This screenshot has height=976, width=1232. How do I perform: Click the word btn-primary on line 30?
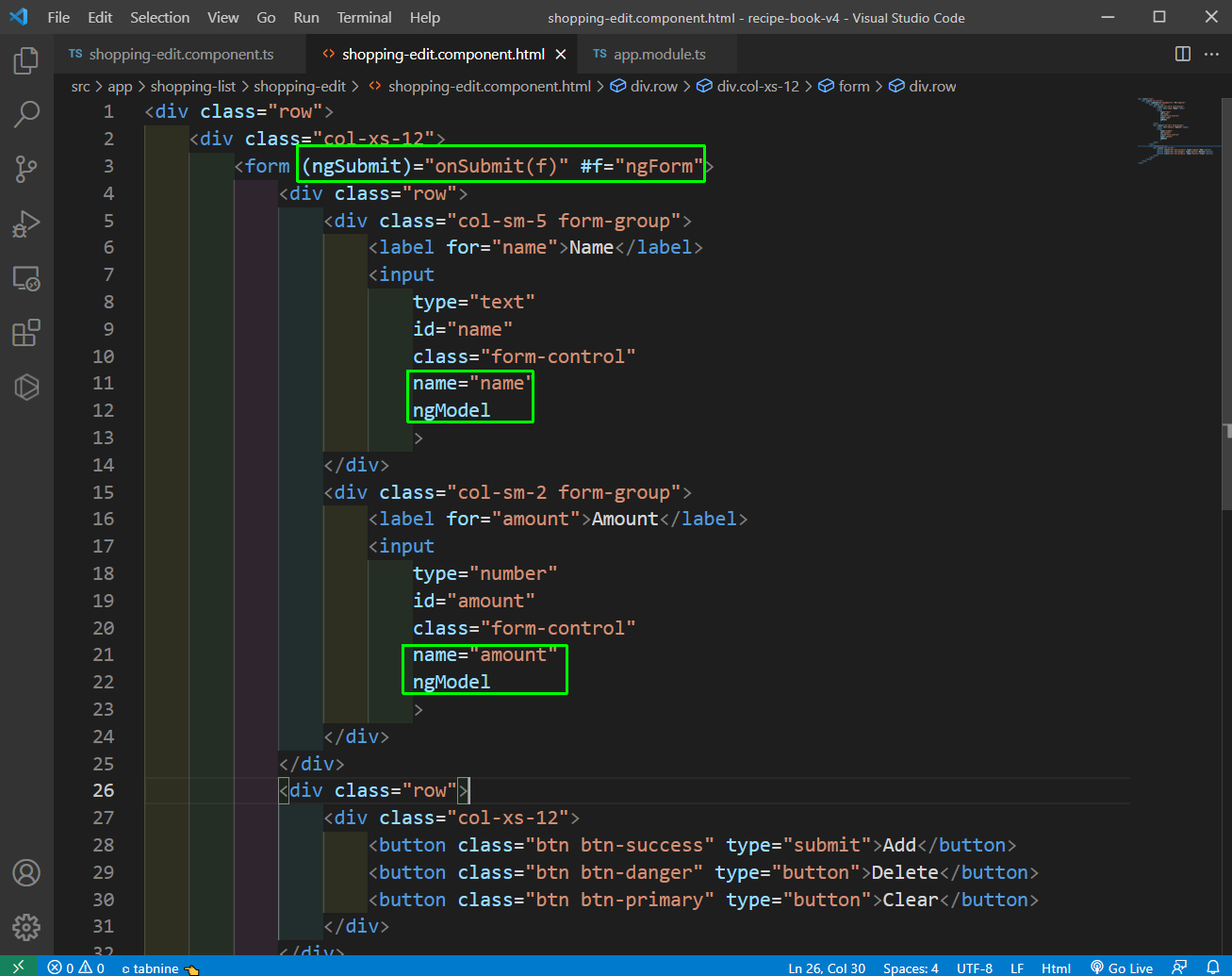pos(642,900)
